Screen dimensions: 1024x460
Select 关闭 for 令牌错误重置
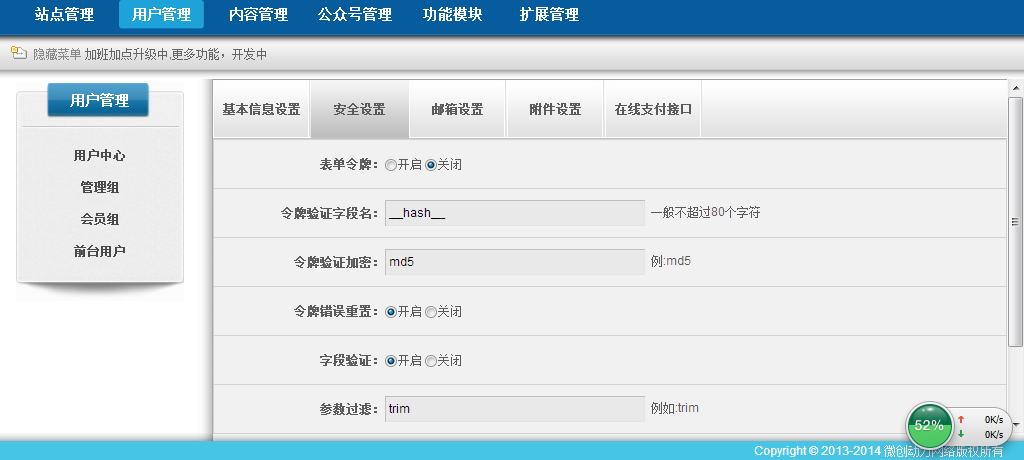[431, 312]
